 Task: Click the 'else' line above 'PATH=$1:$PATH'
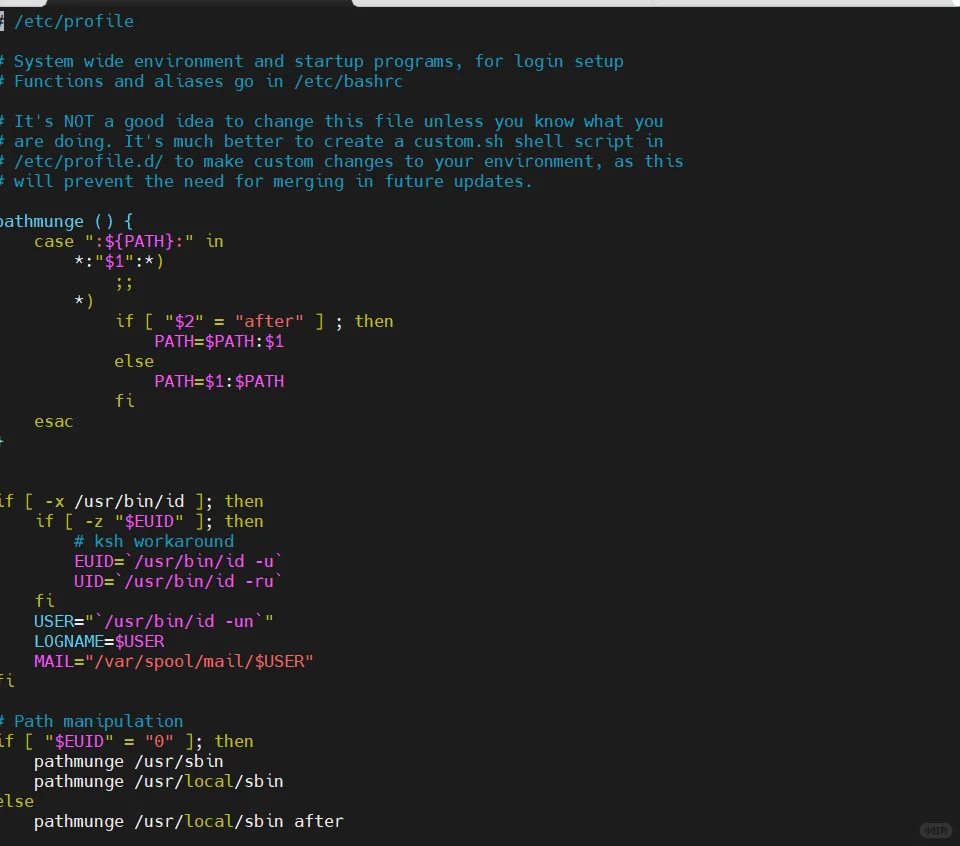click(x=134, y=361)
